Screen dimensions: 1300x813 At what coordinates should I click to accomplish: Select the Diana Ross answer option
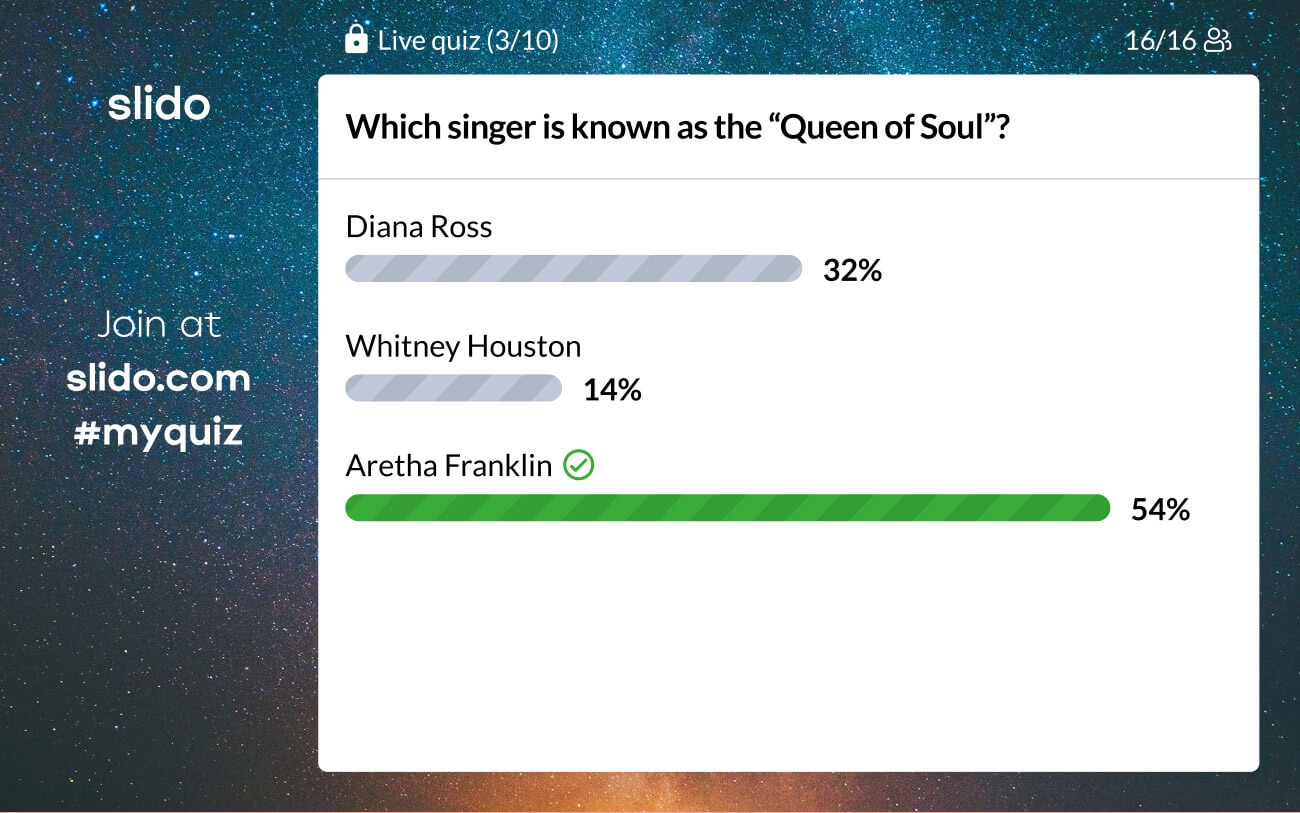pyautogui.click(x=419, y=227)
